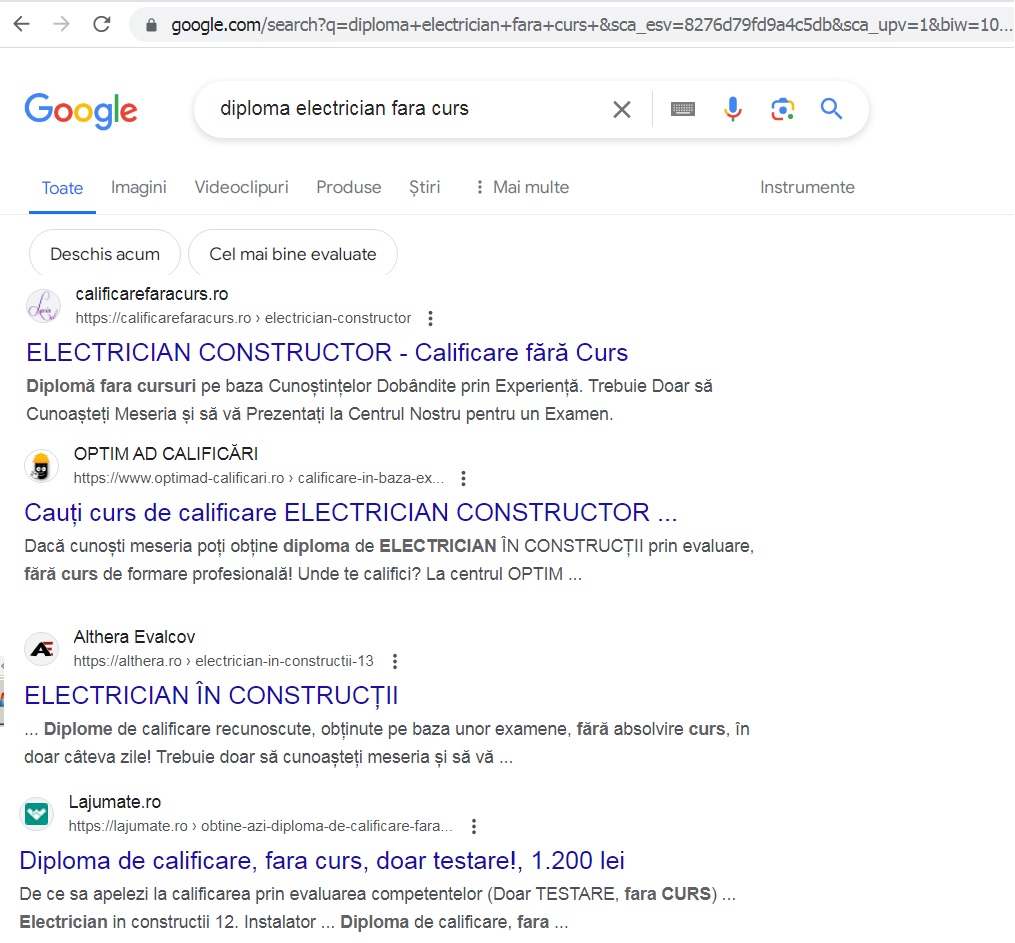Open the on-screen keyboard icon

click(x=683, y=109)
